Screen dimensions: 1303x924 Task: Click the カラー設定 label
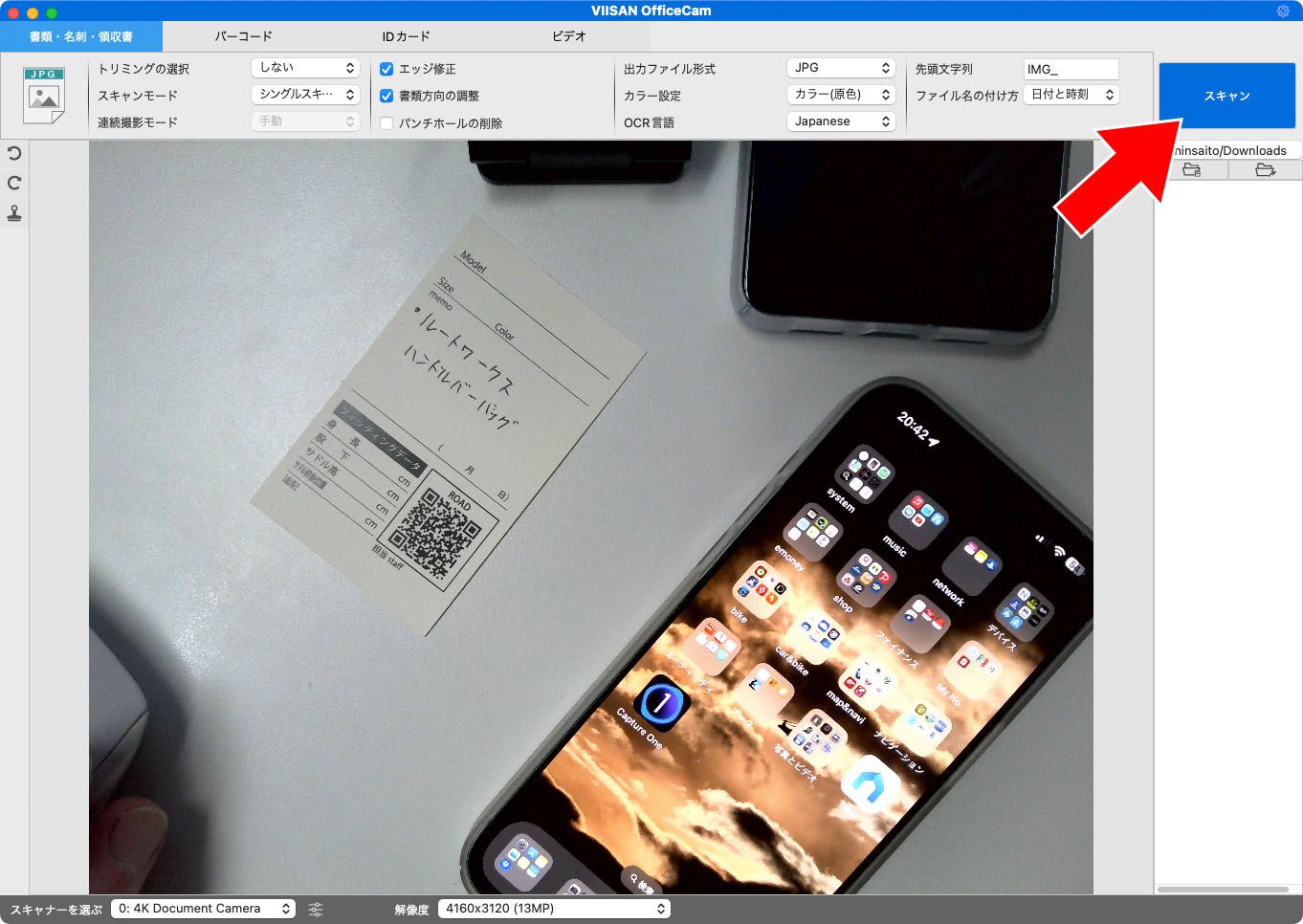(652, 96)
